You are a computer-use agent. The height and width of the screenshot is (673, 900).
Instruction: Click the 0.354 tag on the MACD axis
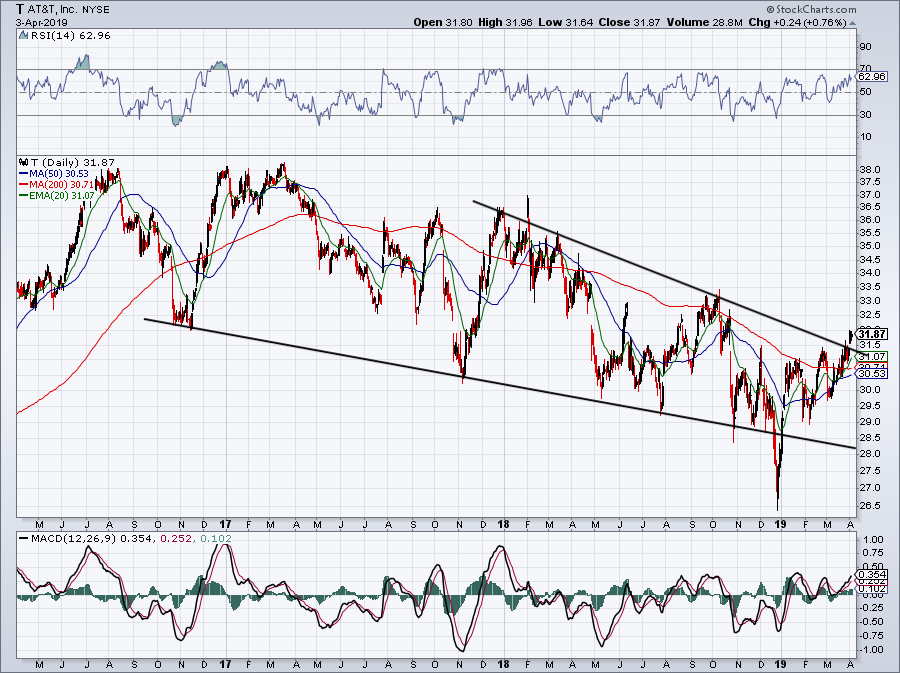(x=872, y=574)
